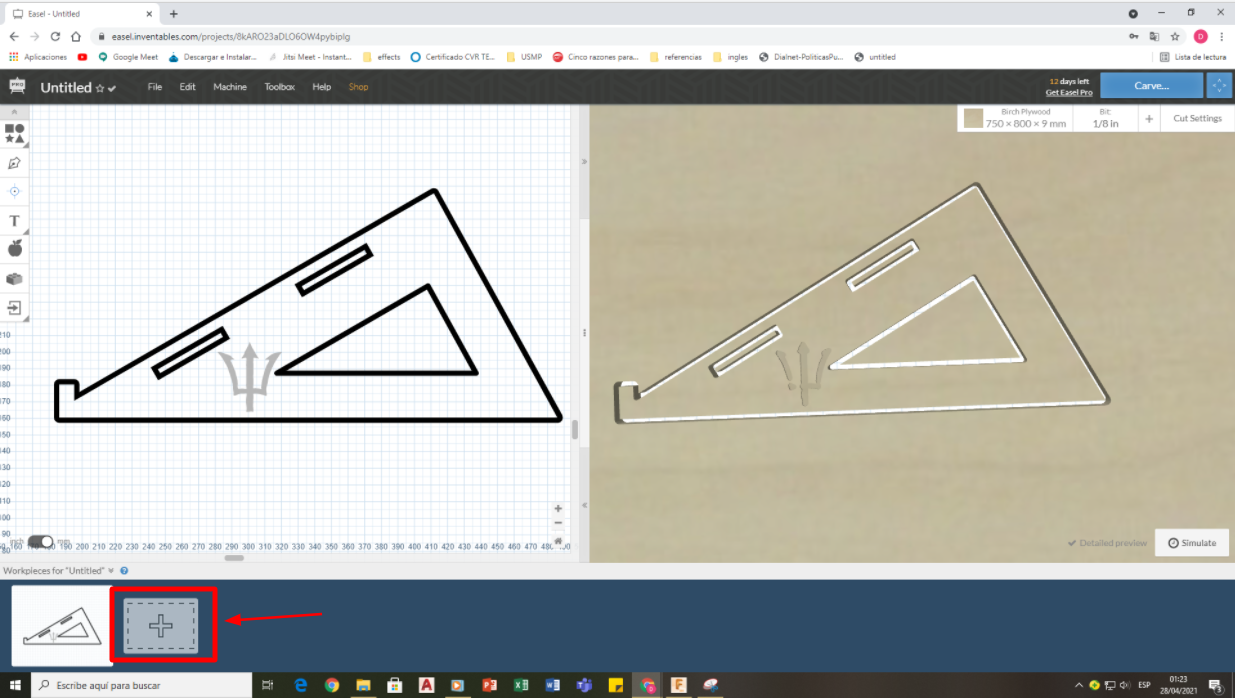Click the Import arrow icon
Screen dimensions: 1235x698
click(x=14, y=308)
